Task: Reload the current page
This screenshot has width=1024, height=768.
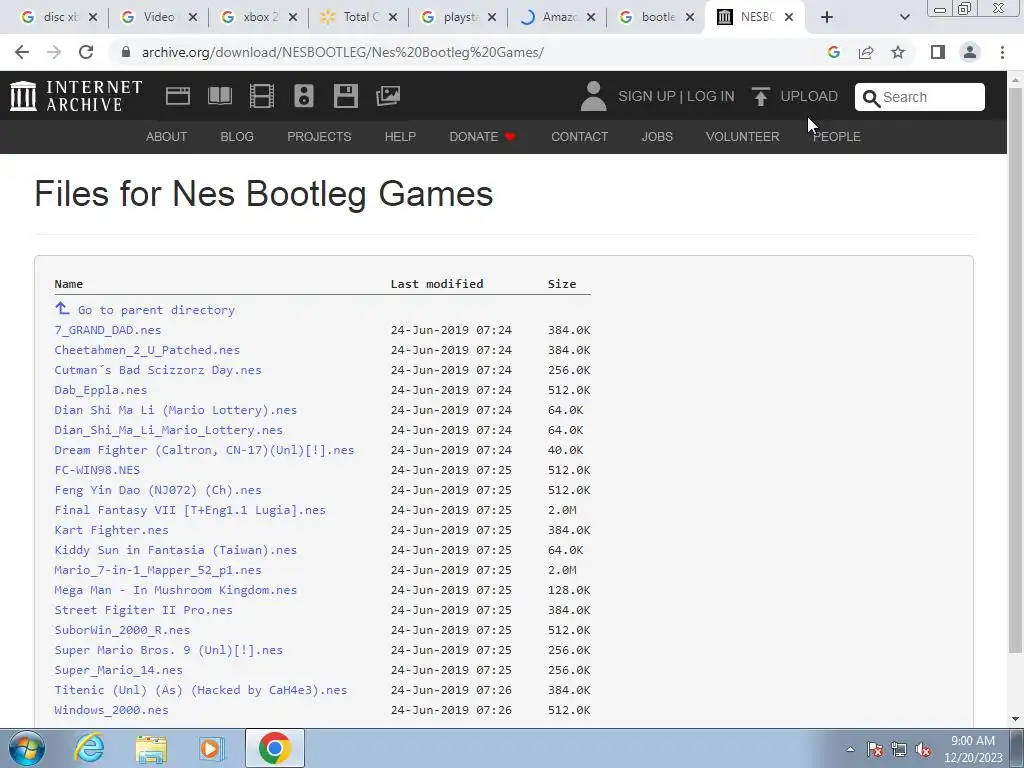Action: point(86,52)
